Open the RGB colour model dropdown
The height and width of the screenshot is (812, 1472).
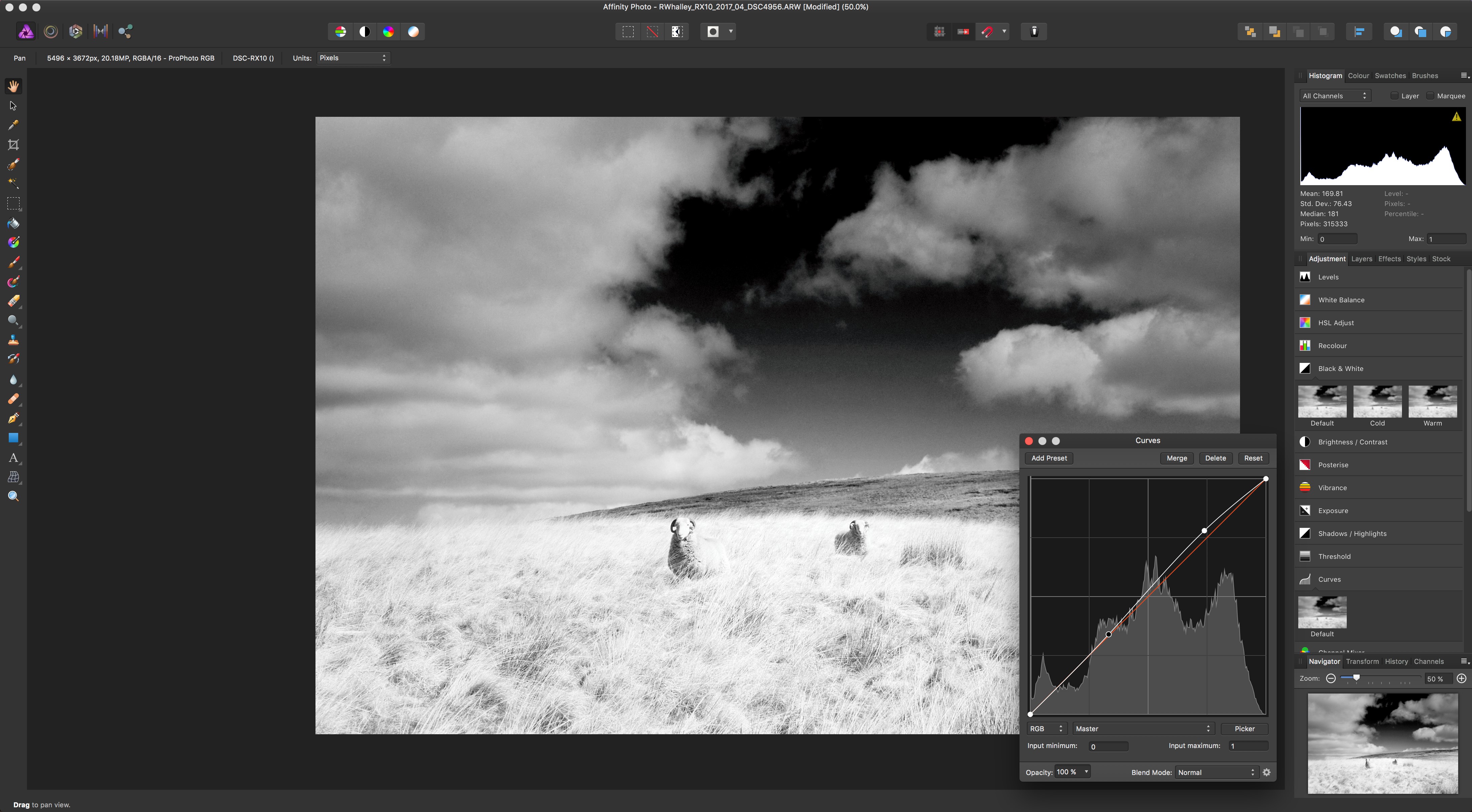coord(1046,729)
